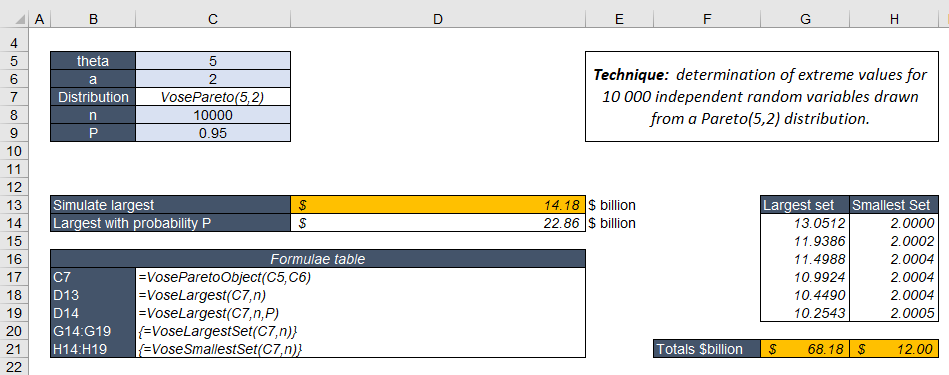The width and height of the screenshot is (949, 375).
Task: Select cell with value 11.9386
Action: 805,241
